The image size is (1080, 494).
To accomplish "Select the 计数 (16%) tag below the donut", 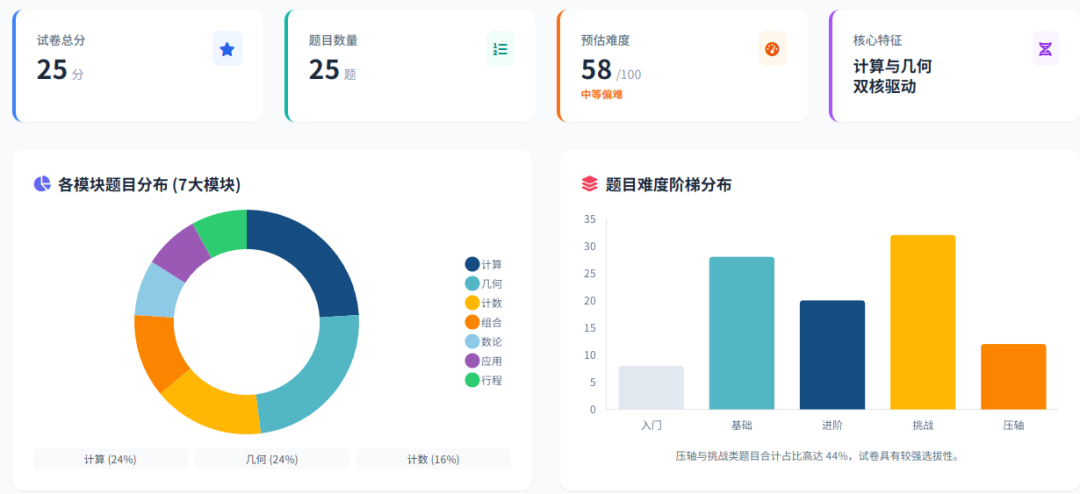I will (433, 459).
